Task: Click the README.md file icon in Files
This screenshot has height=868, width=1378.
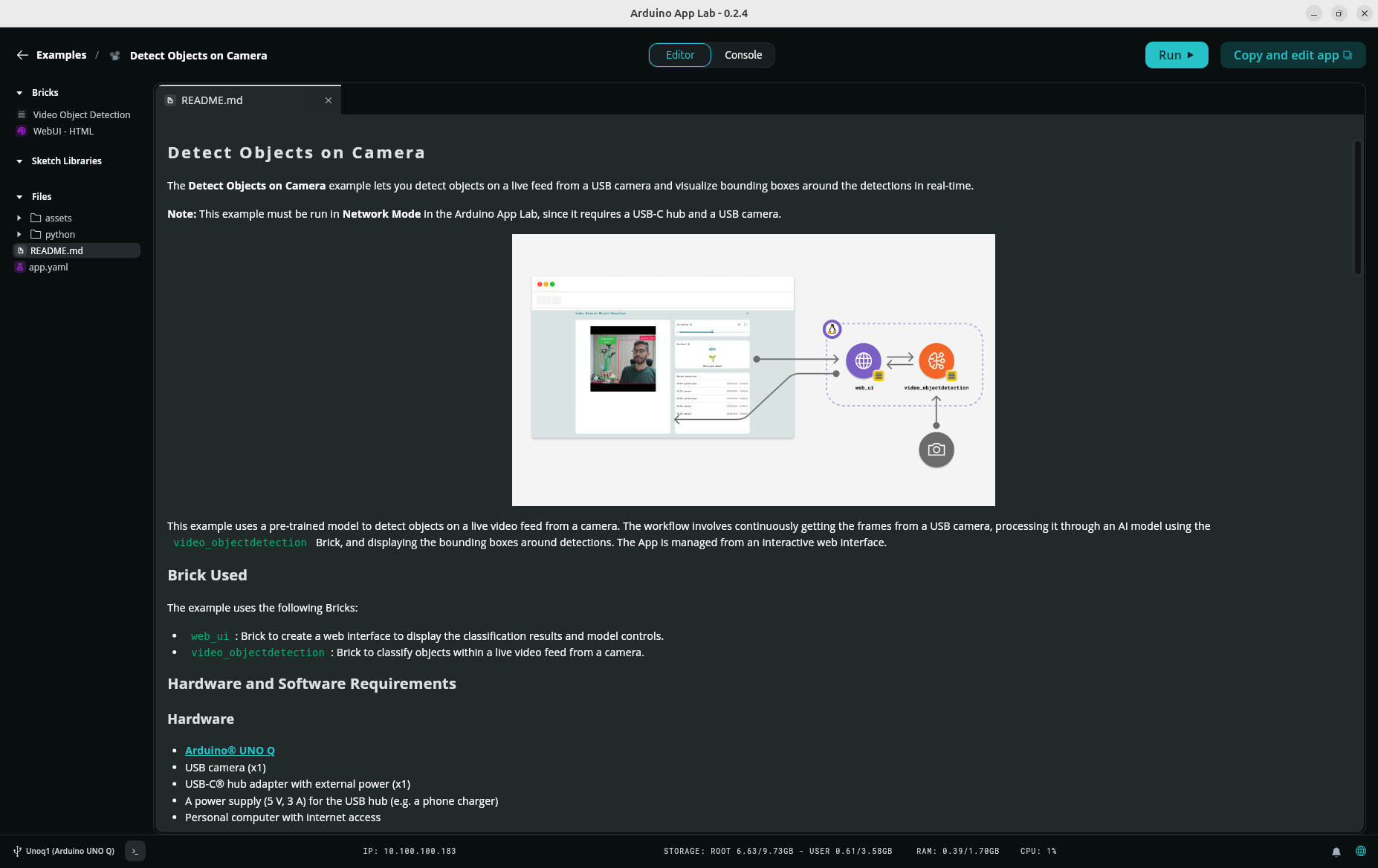Action: [21, 250]
